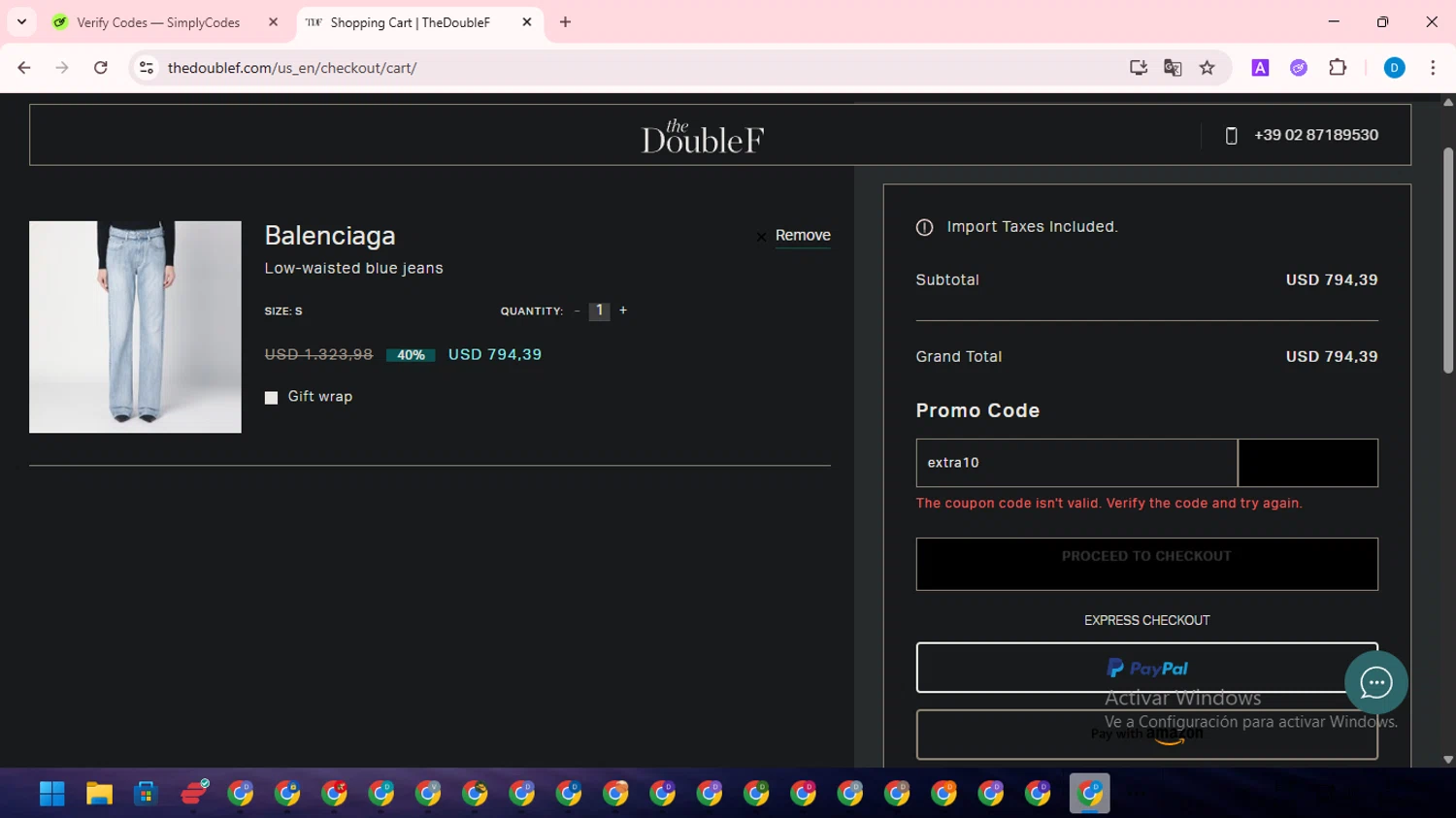This screenshot has height=818, width=1456.
Task: Increase quantity with plus button
Action: click(x=623, y=311)
